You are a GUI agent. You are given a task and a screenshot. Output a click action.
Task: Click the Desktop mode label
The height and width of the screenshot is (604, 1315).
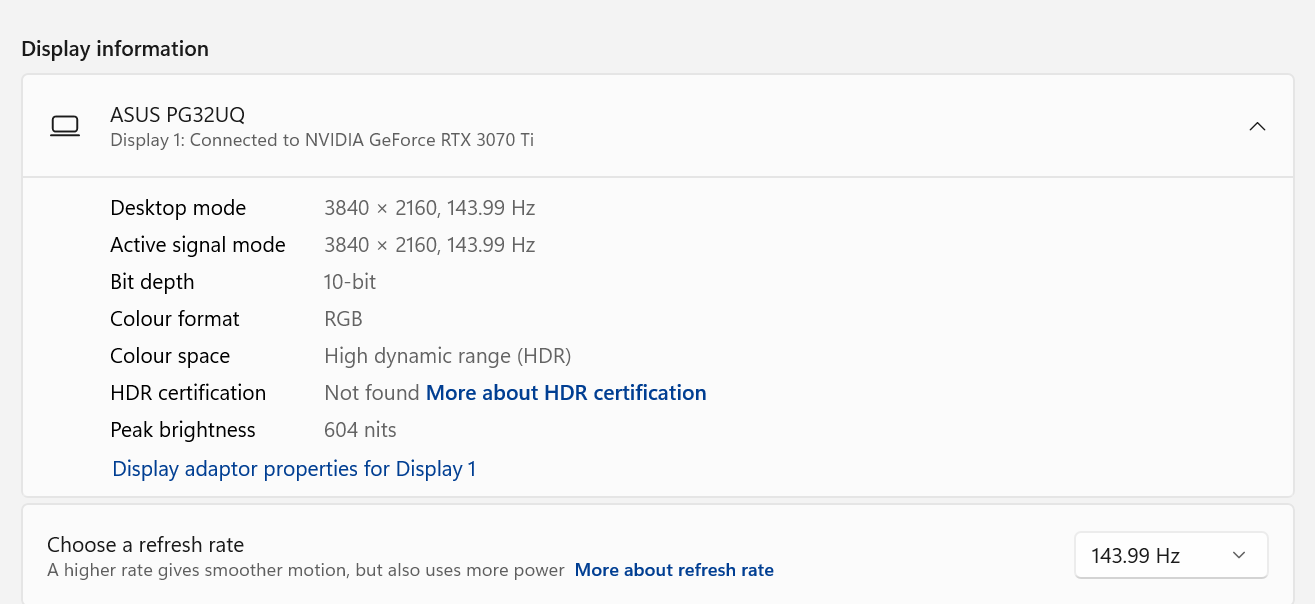tap(178, 208)
